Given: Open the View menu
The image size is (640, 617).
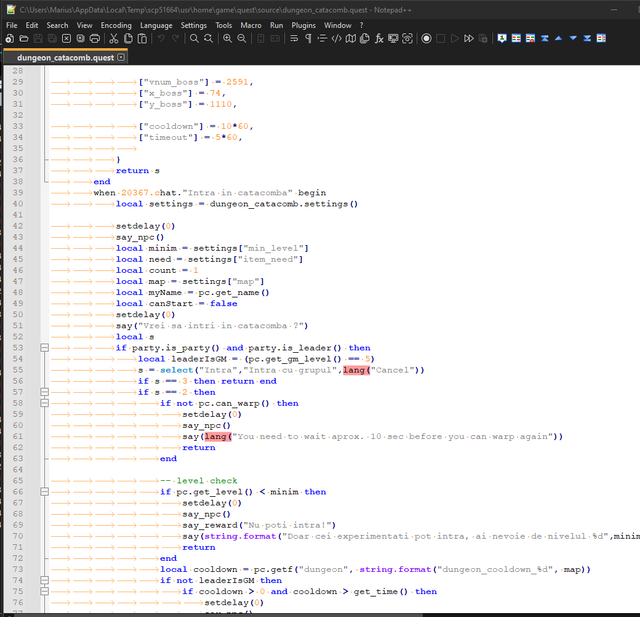Looking at the screenshot, I should (84, 25).
